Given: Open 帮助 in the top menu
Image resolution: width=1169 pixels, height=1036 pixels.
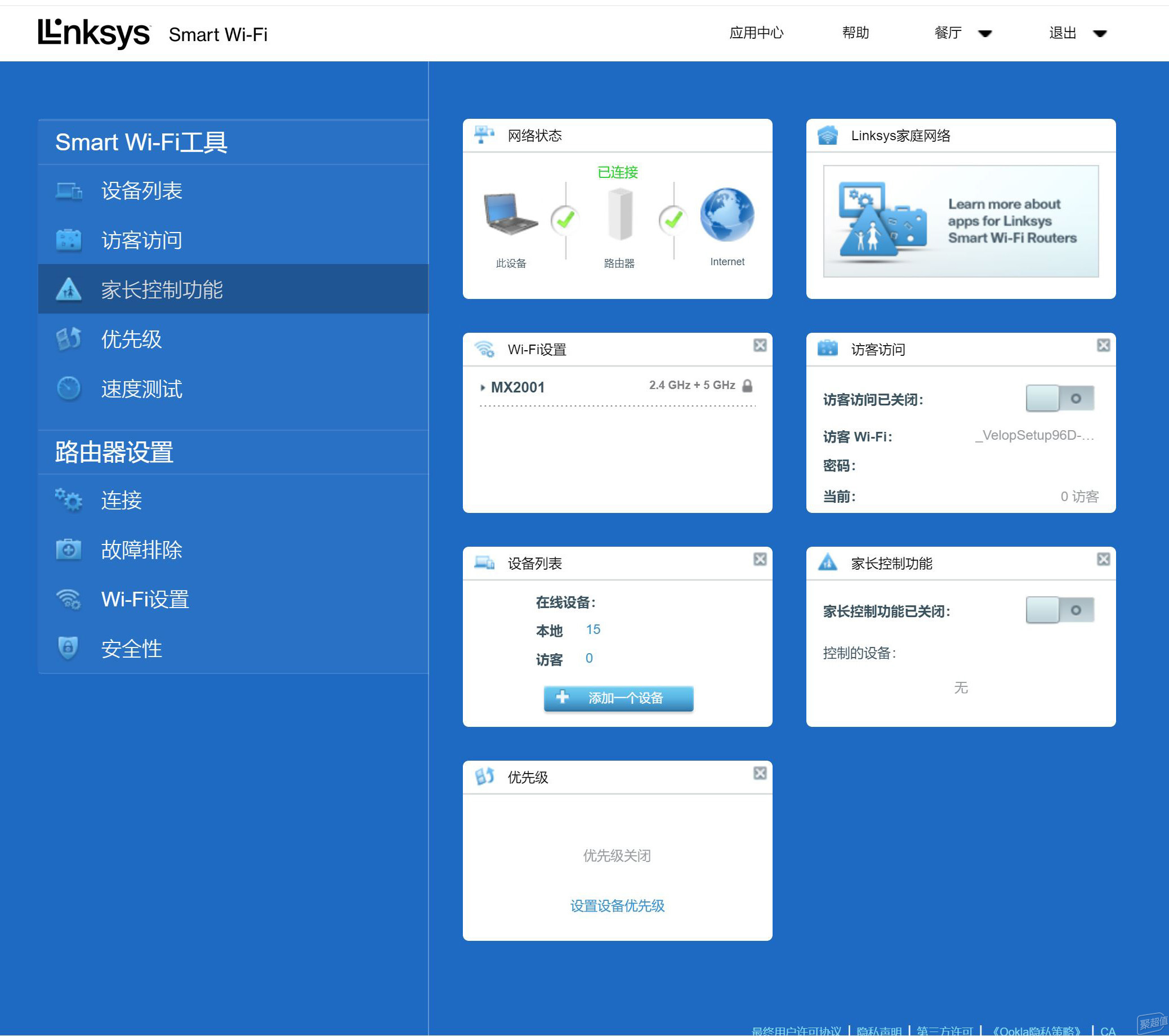Looking at the screenshot, I should (855, 33).
